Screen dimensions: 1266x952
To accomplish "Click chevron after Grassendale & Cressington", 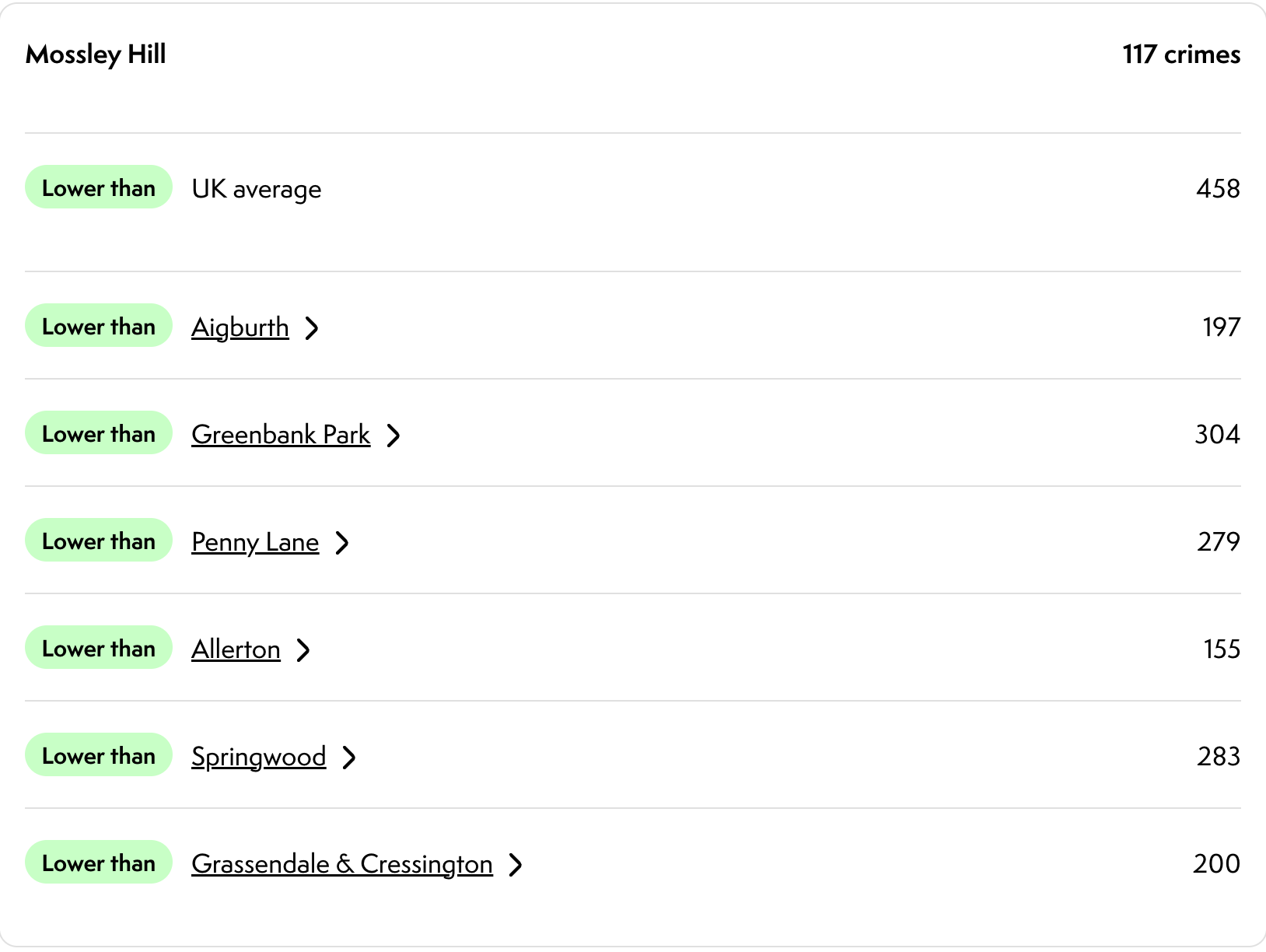I will tap(515, 865).
